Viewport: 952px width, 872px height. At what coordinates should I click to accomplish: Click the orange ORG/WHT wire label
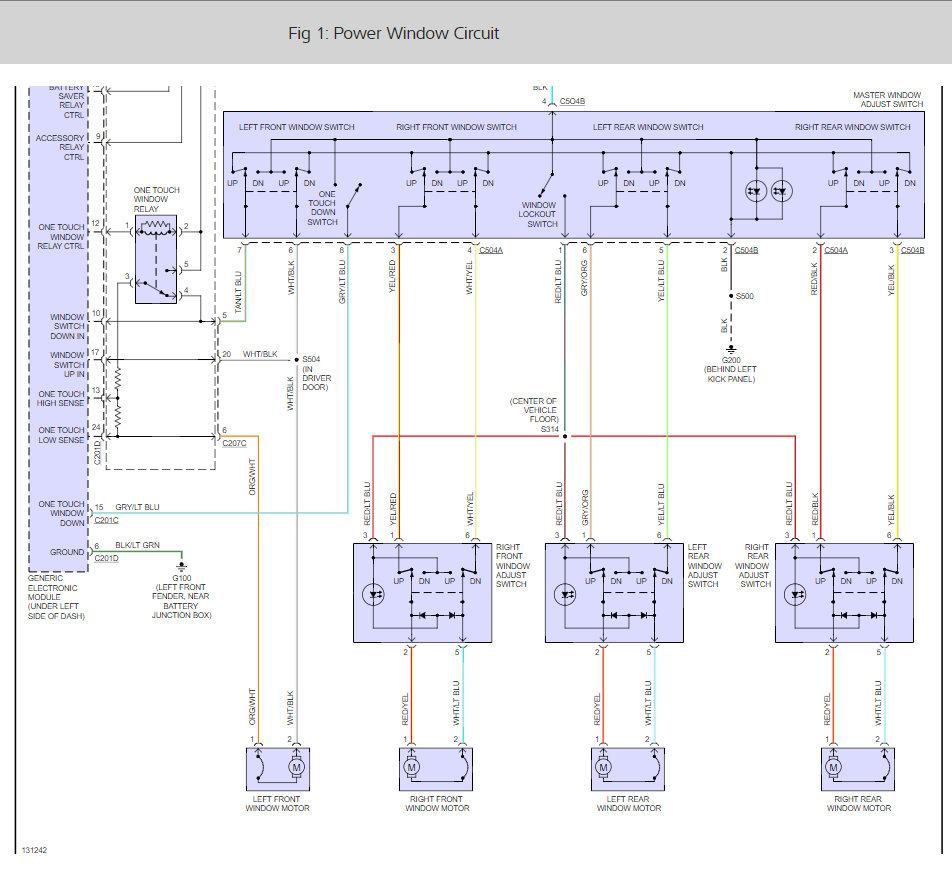[252, 477]
